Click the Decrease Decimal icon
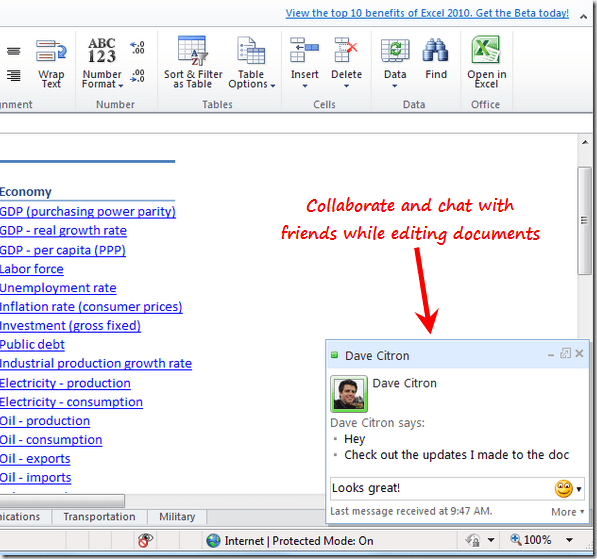 tap(137, 75)
